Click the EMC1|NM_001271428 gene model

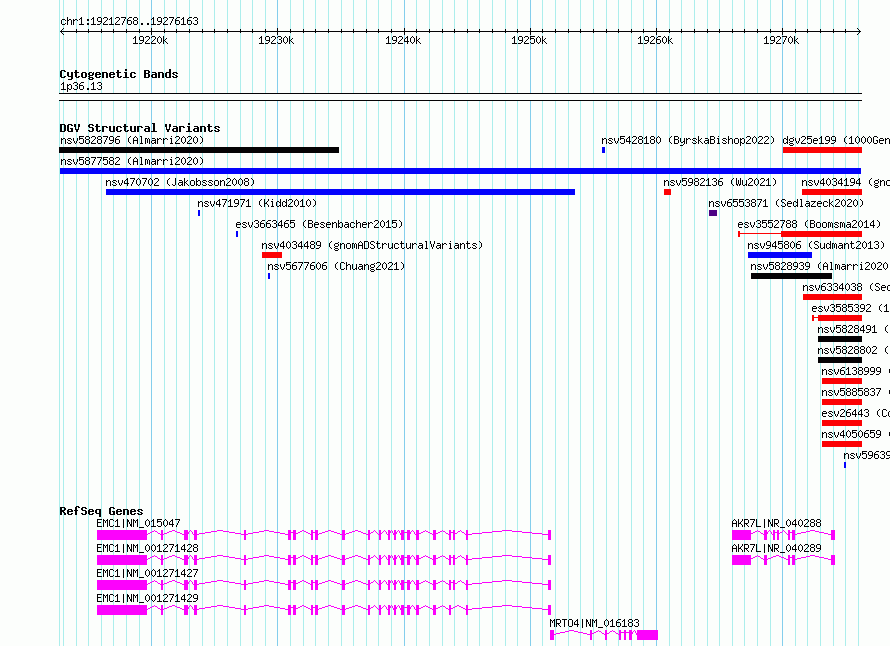324,560
